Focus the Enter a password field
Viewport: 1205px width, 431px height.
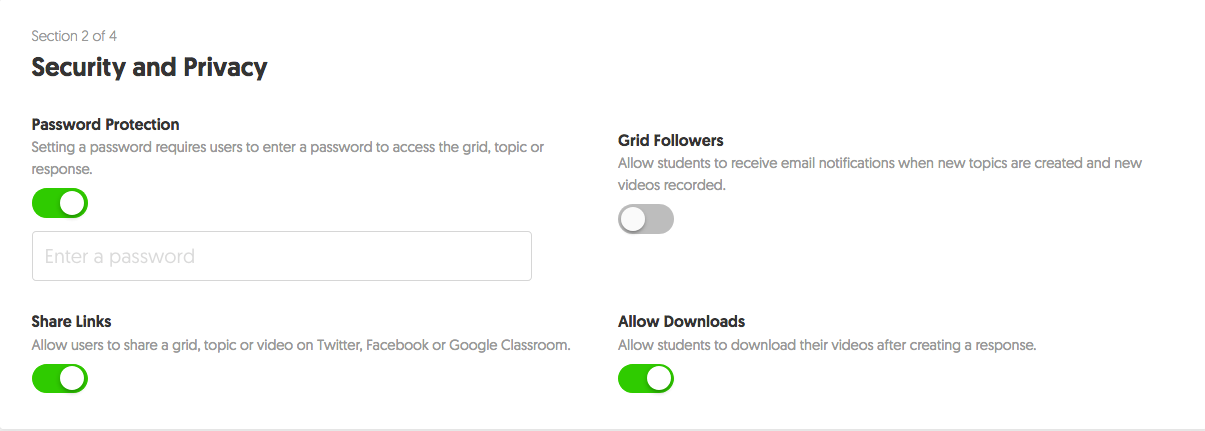click(281, 257)
